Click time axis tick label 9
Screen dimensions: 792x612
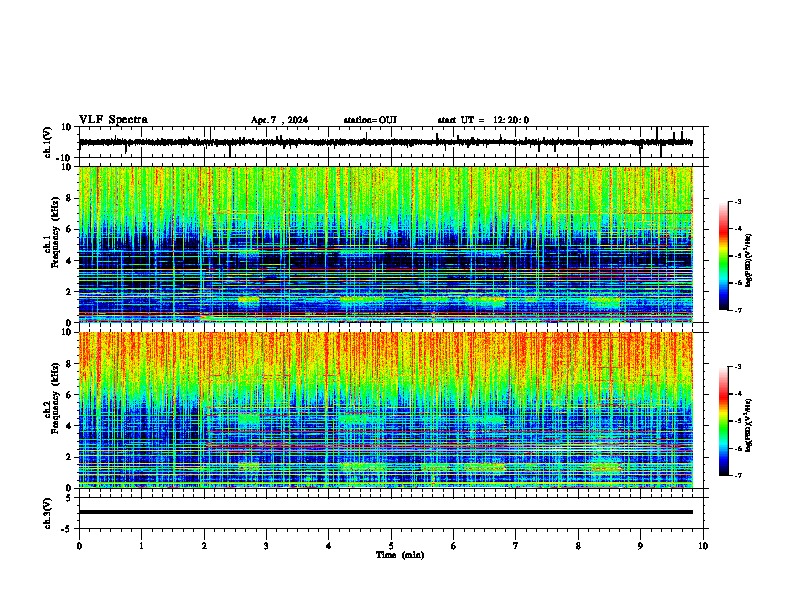(x=640, y=546)
